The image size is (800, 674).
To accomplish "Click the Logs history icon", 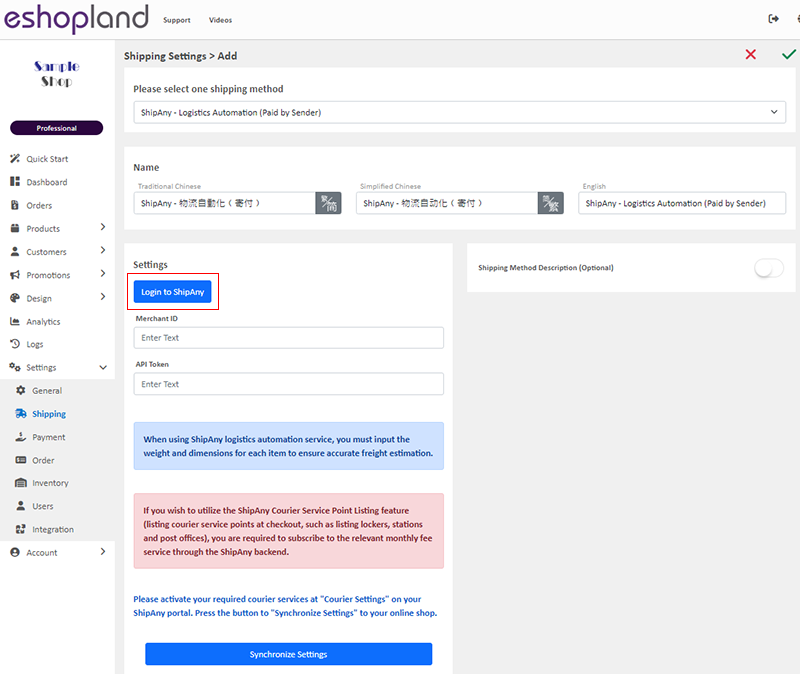I will (x=15, y=344).
